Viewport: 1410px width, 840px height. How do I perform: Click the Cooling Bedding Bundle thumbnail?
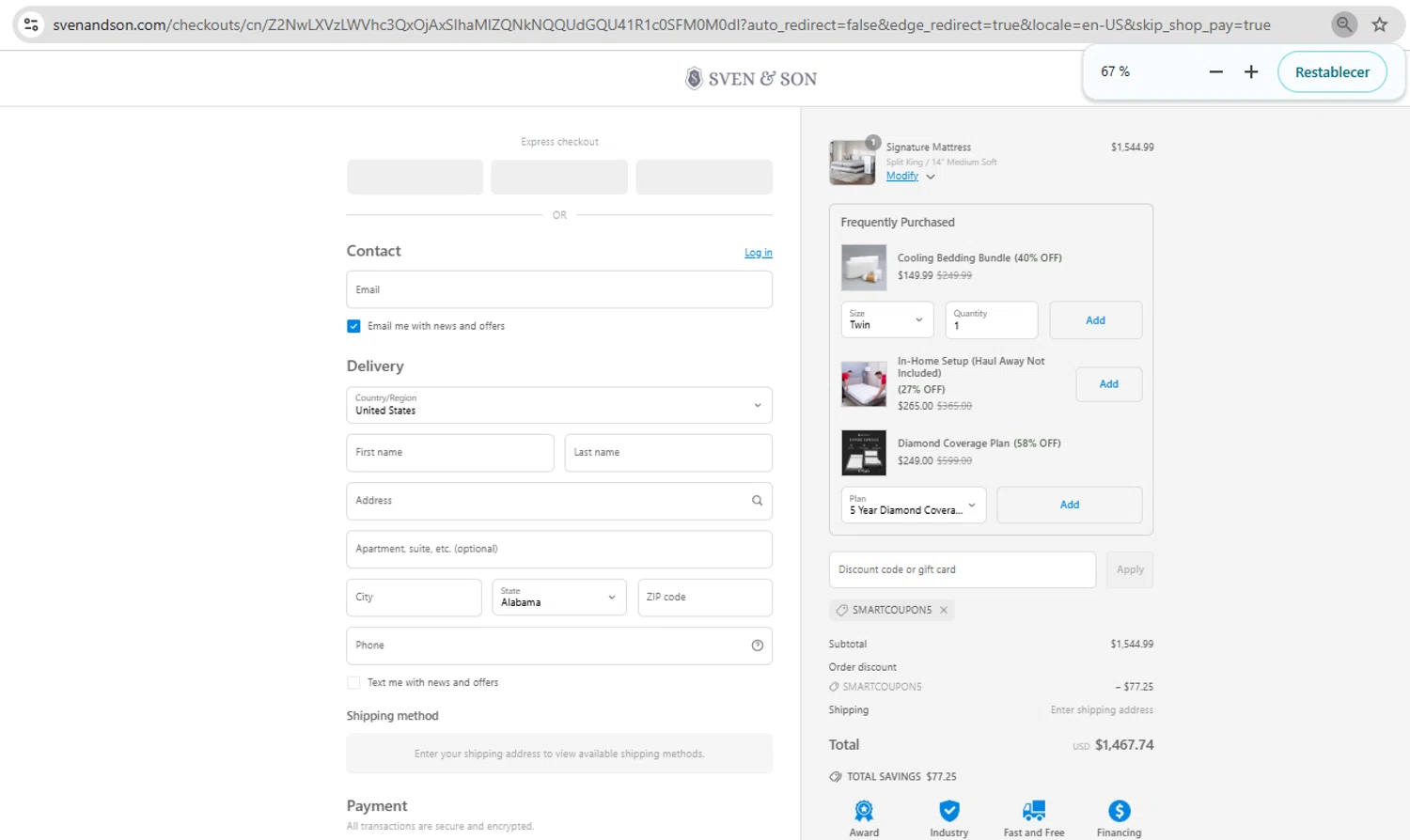[863, 268]
